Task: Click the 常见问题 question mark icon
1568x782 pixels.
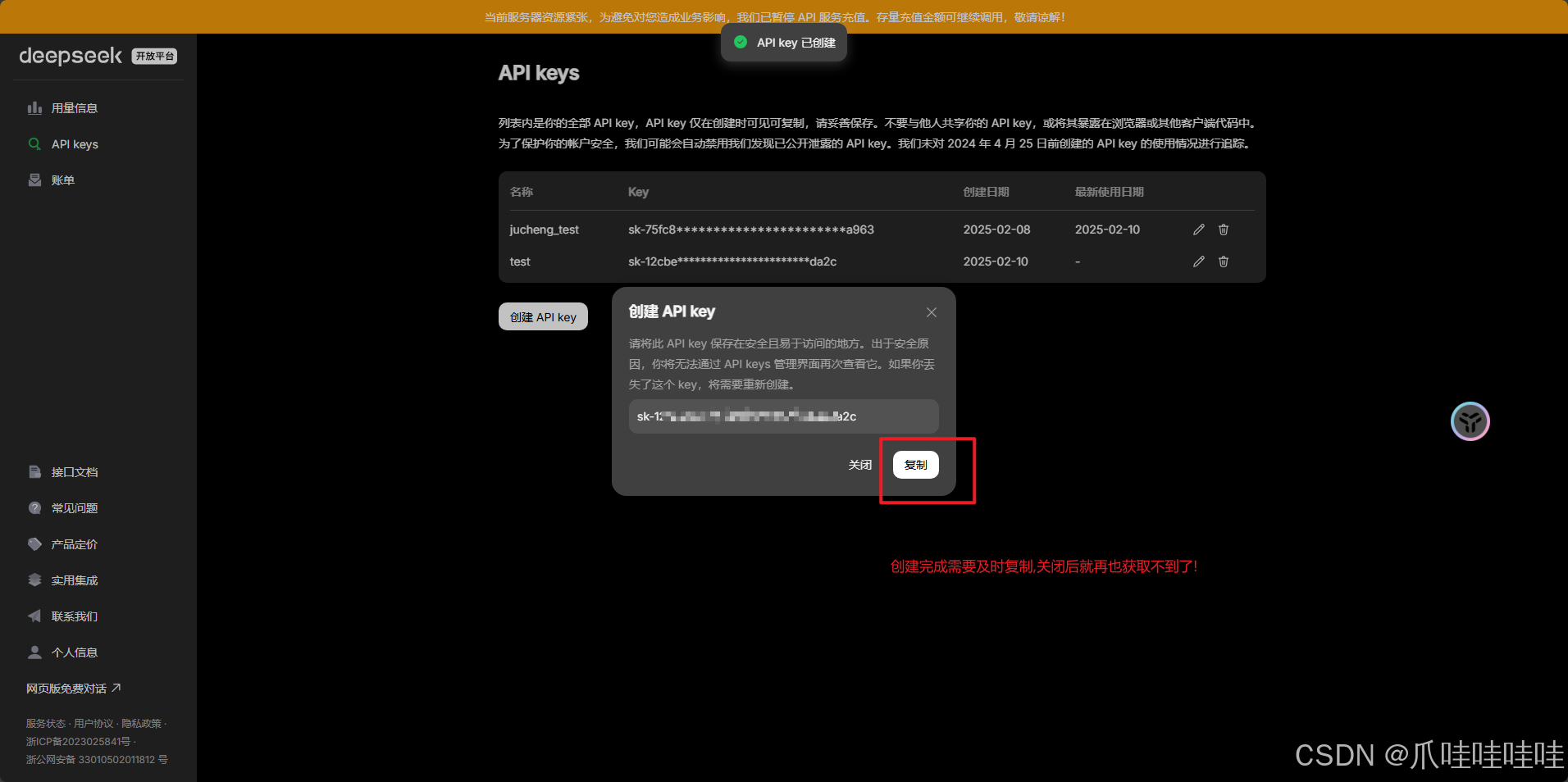Action: [34, 508]
